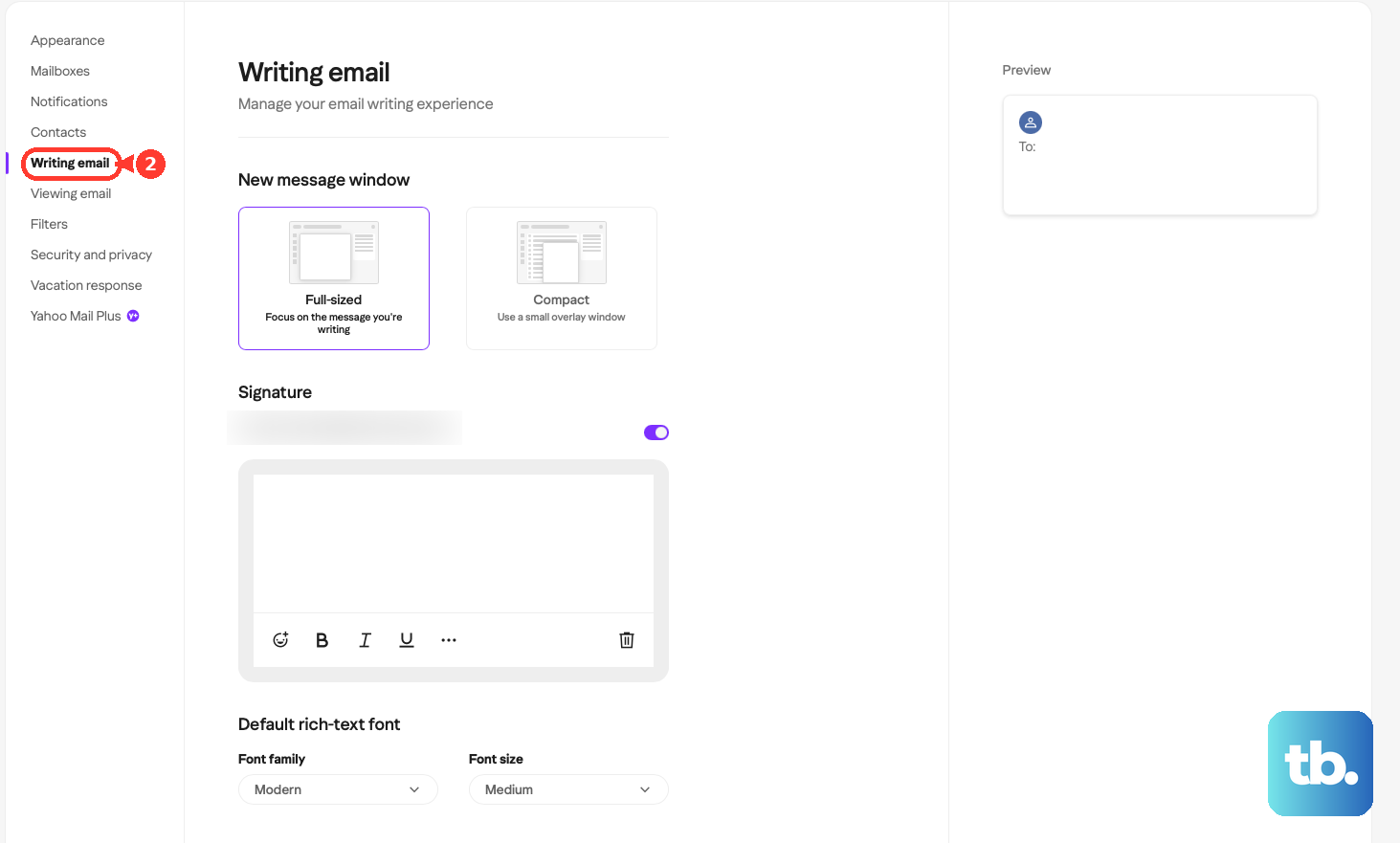This screenshot has height=843, width=1400.
Task: Toggle underline formatting in signature
Action: 407,640
